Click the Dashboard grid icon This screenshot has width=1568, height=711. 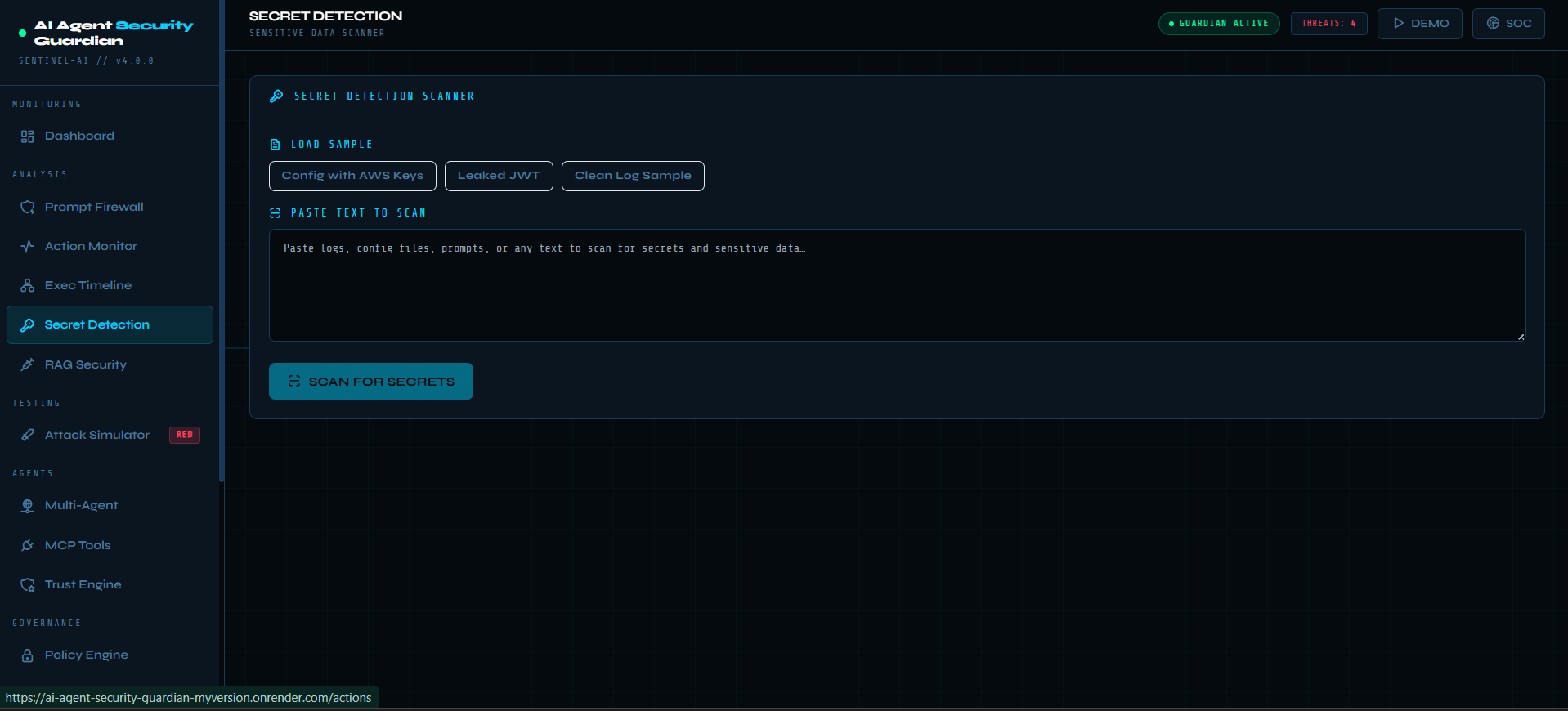pyautogui.click(x=27, y=136)
